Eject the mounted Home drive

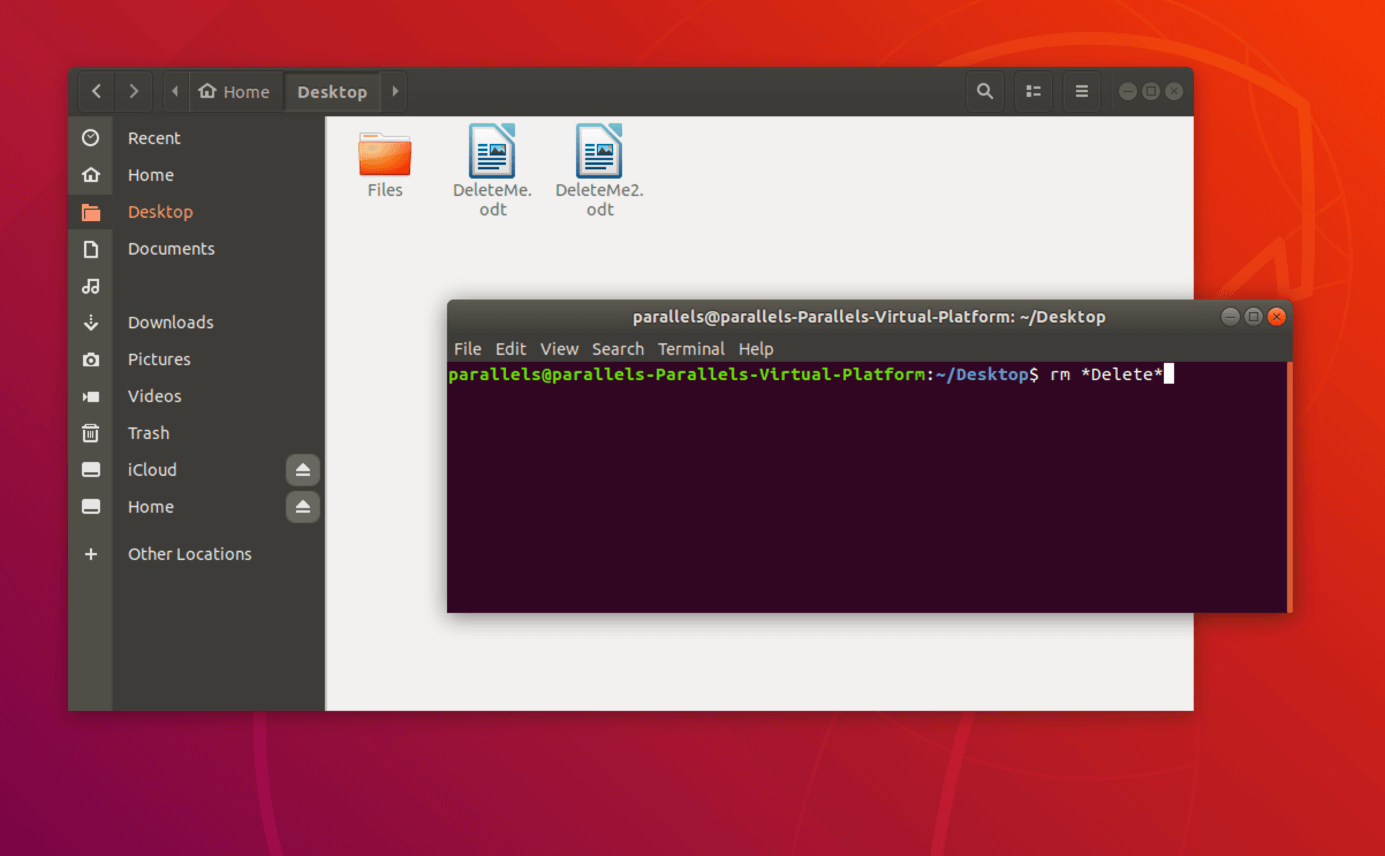[x=303, y=507]
